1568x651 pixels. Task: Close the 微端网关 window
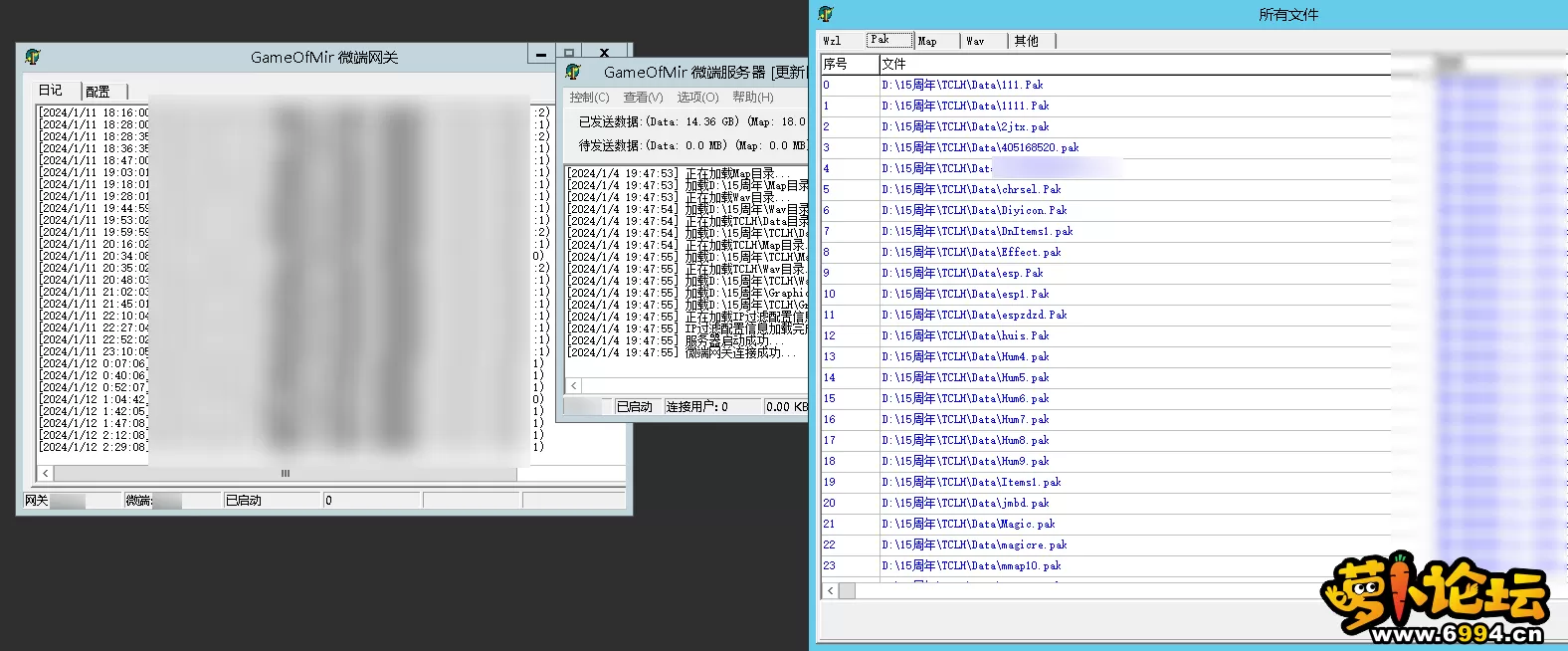(604, 52)
